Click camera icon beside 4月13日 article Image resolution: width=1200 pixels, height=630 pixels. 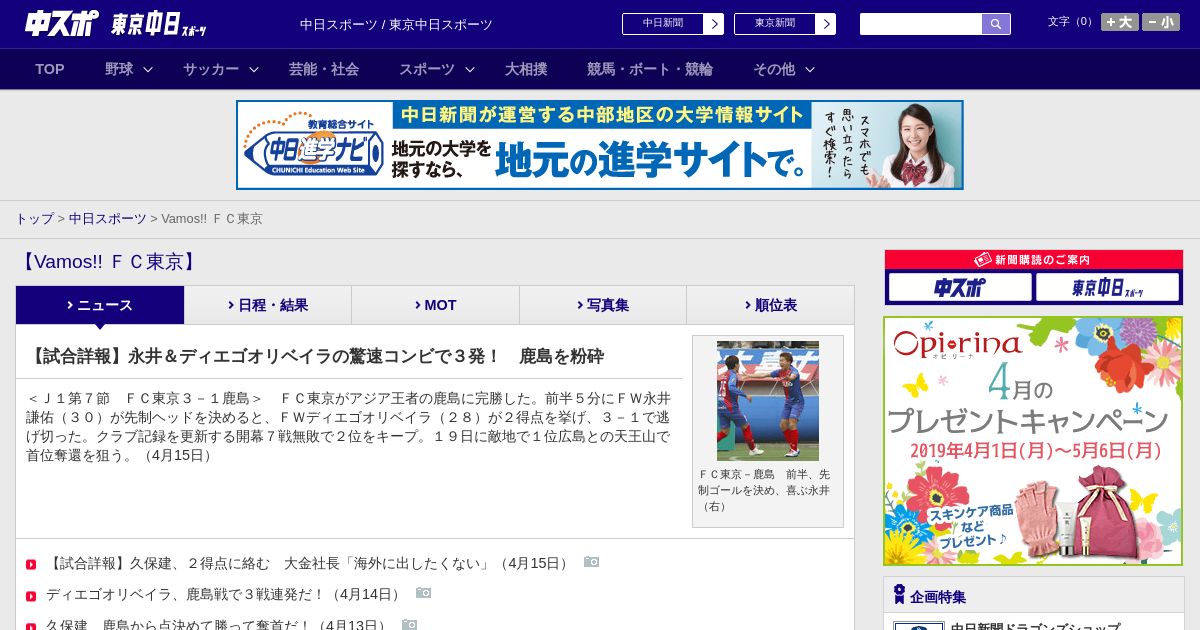tap(409, 624)
